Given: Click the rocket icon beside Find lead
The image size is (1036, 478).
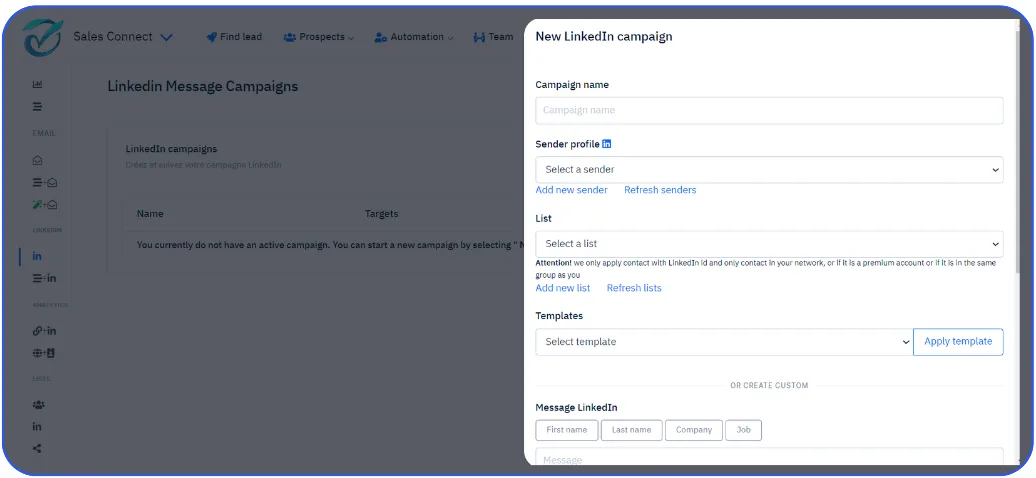Looking at the screenshot, I should 211,37.
